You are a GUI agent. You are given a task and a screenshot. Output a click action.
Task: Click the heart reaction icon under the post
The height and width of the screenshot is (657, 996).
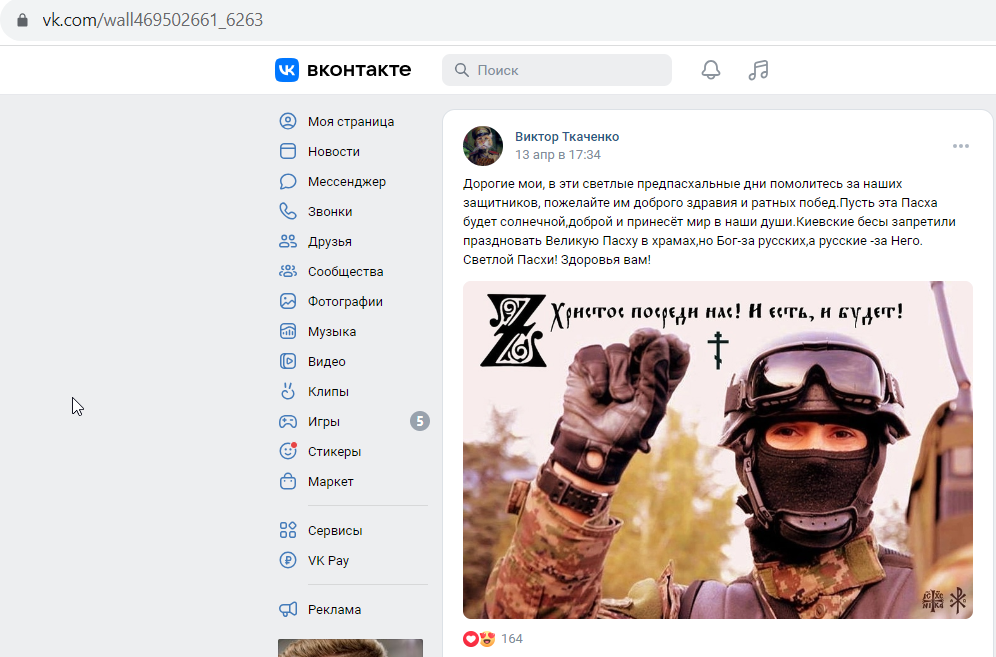471,639
